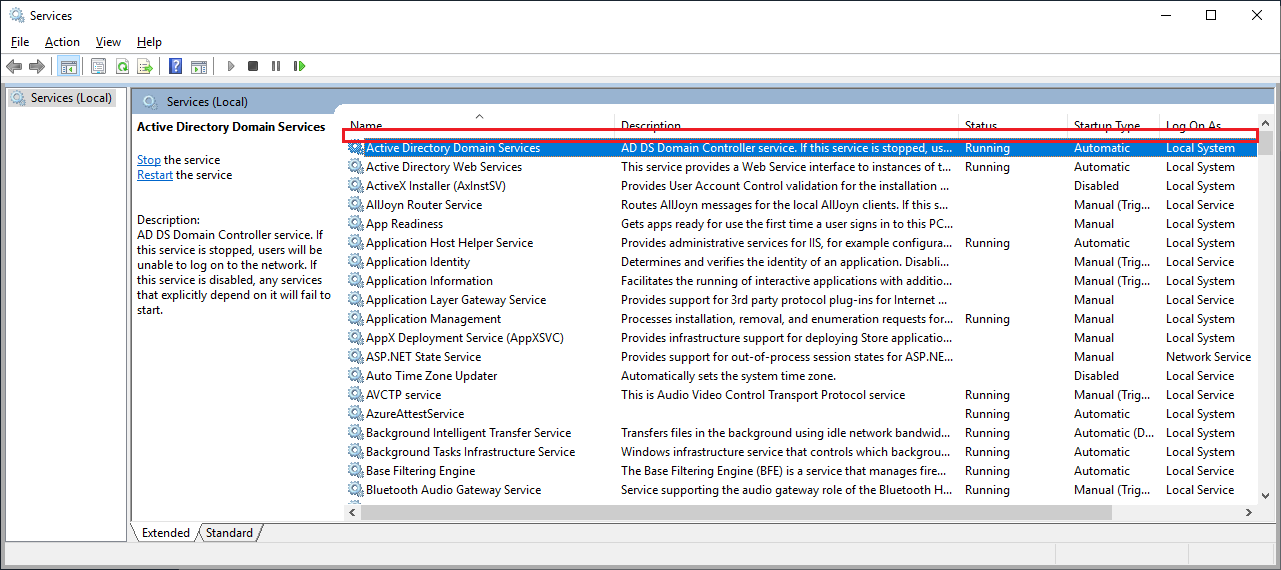
Task: Click the Restart Service toolbar icon
Action: 299,66
